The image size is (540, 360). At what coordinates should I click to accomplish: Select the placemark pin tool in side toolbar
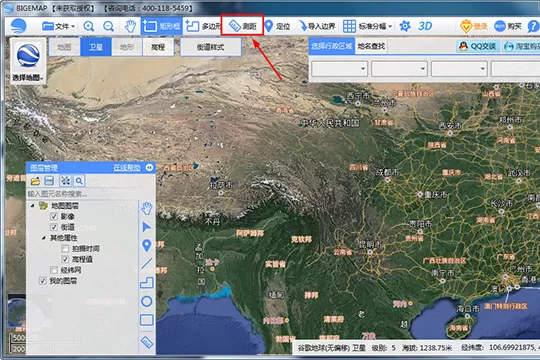(x=147, y=245)
